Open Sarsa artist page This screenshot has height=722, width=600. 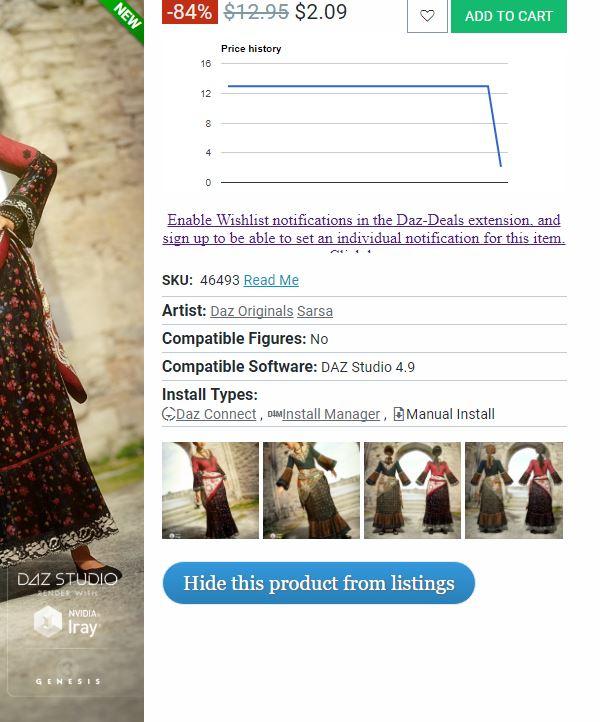pos(315,311)
